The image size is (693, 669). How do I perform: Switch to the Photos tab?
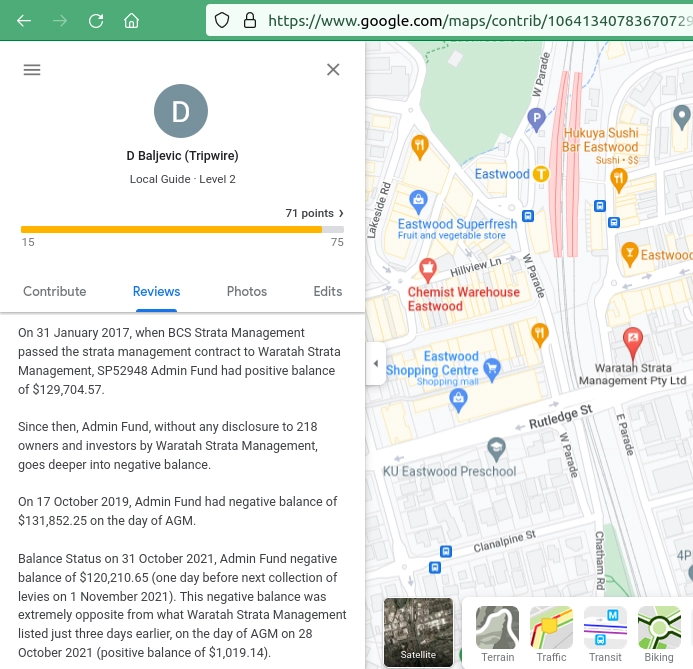coord(247,291)
